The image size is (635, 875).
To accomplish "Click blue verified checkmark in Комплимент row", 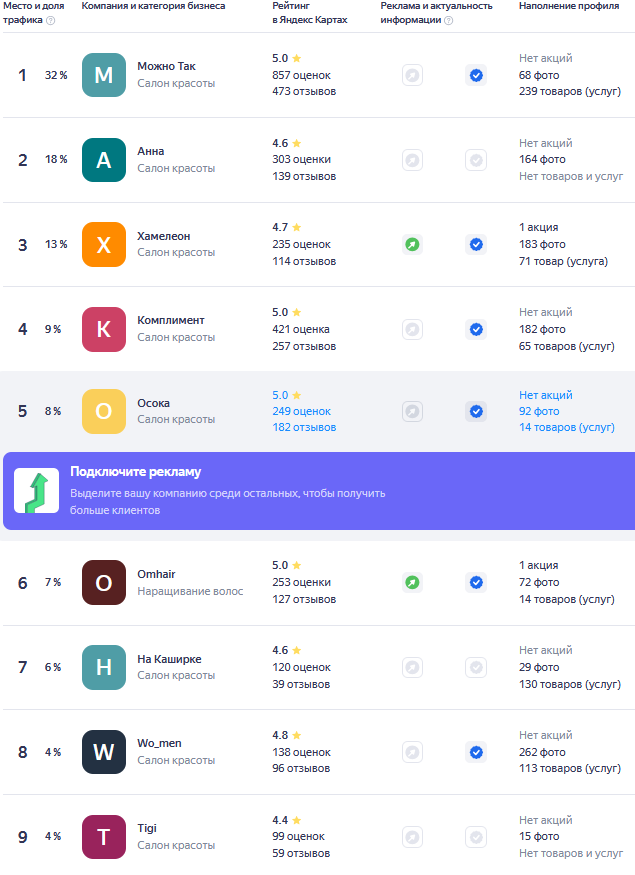I will pyautogui.click(x=476, y=329).
